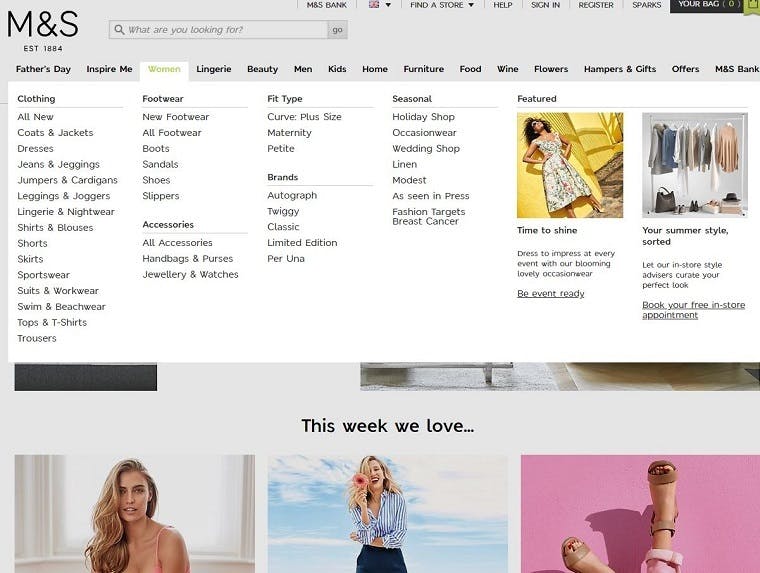760x573 pixels.
Task: Open the Hampers & Gifts menu
Action: pos(620,69)
